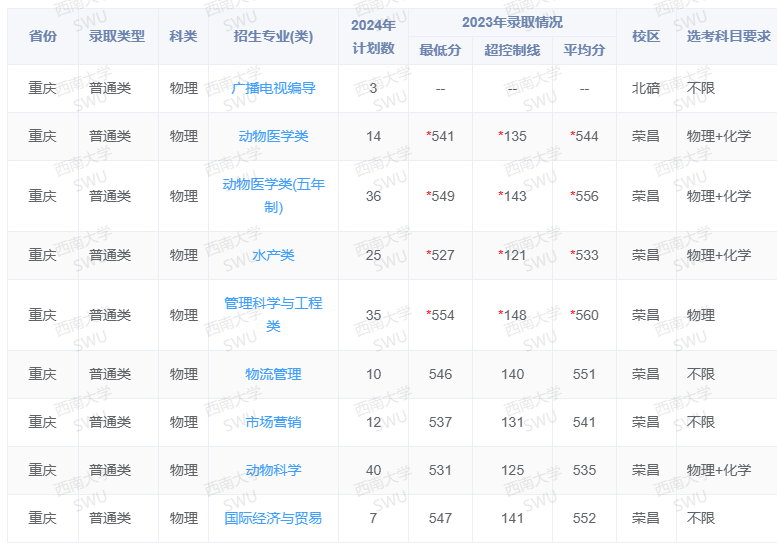Select the 541 average score in 市场营销 row
Viewport: 777px width, 543px height.
click(x=584, y=422)
